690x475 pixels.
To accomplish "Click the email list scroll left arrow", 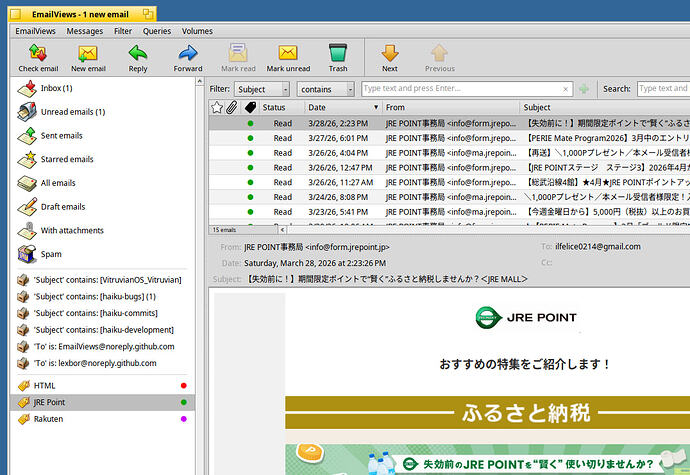I will [283, 230].
